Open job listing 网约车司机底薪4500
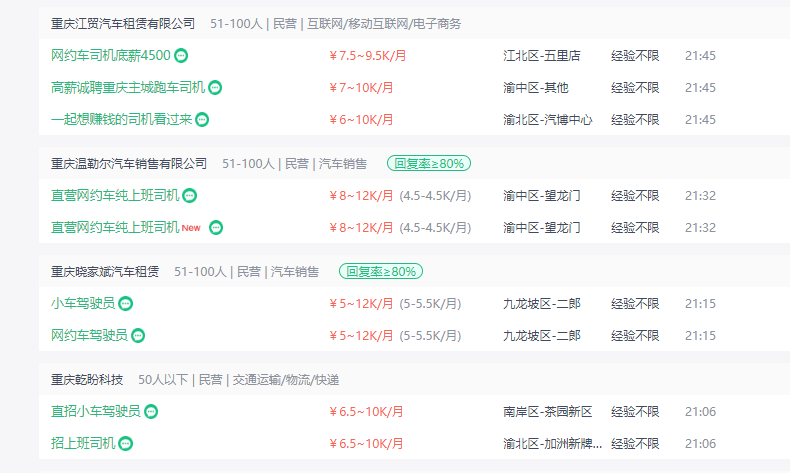This screenshot has width=790, height=473. point(110,55)
